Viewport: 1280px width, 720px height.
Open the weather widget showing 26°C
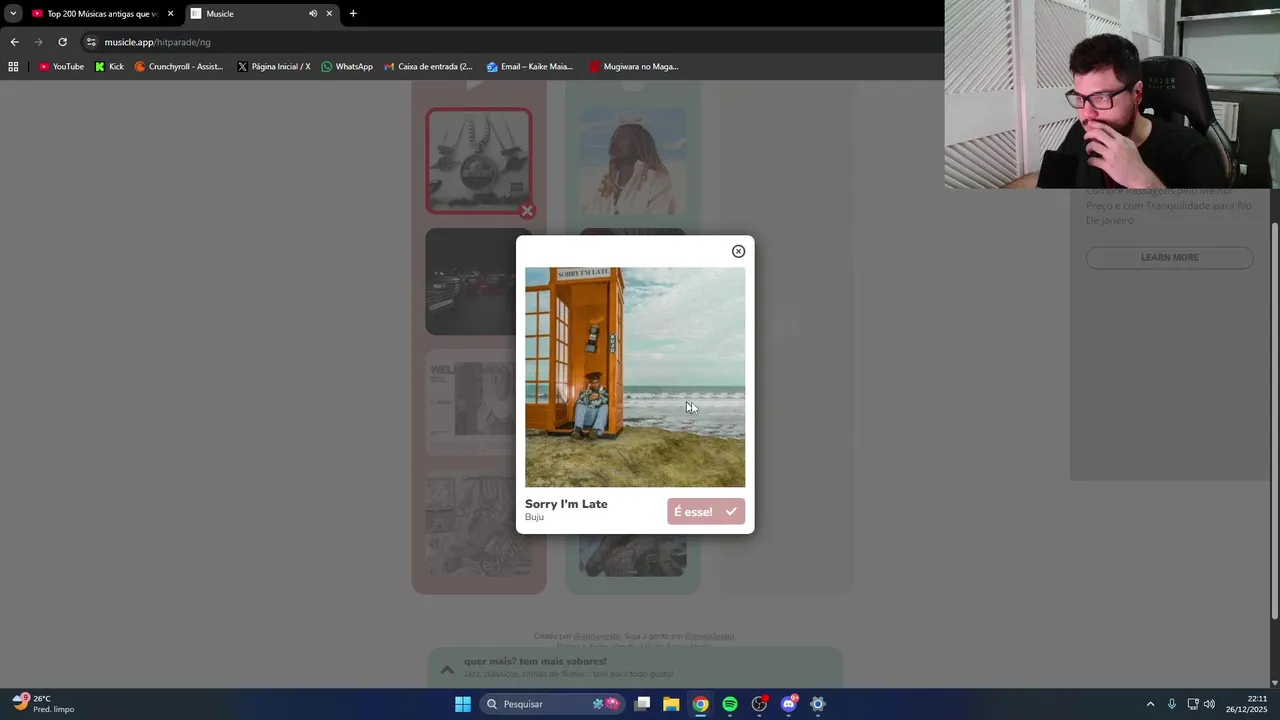(x=43, y=704)
